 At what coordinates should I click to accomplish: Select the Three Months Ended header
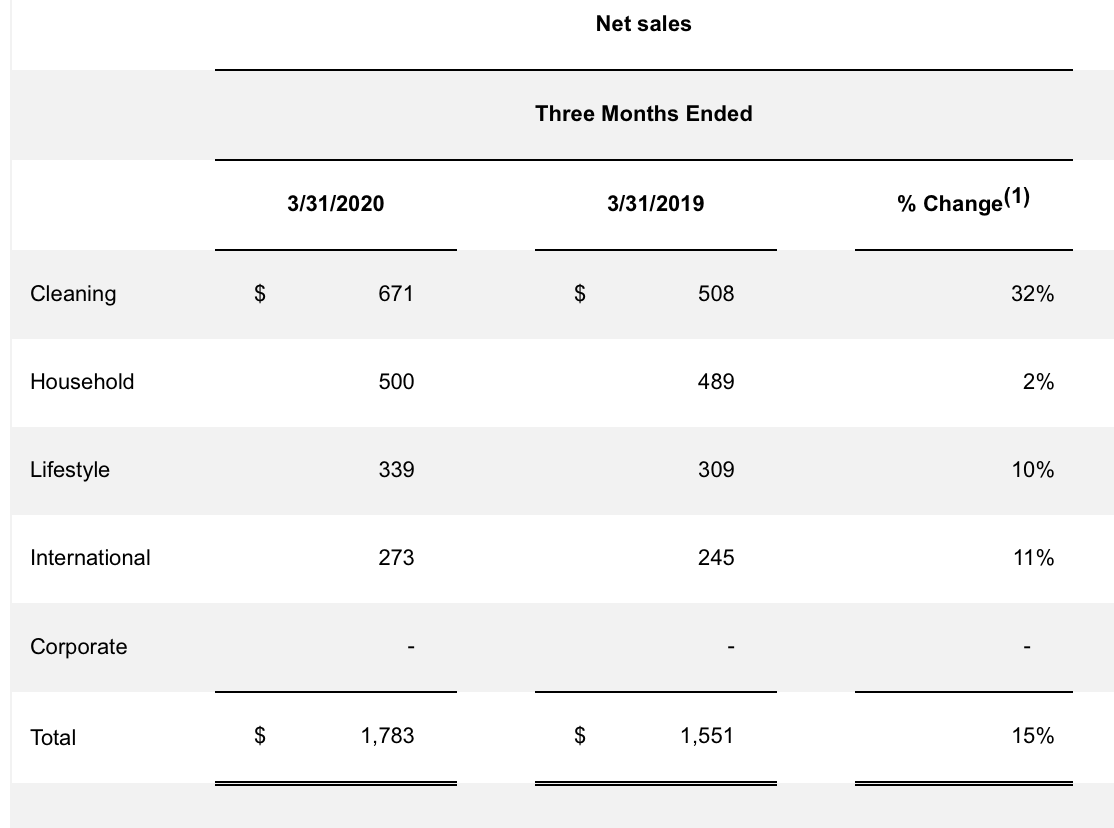click(x=643, y=114)
